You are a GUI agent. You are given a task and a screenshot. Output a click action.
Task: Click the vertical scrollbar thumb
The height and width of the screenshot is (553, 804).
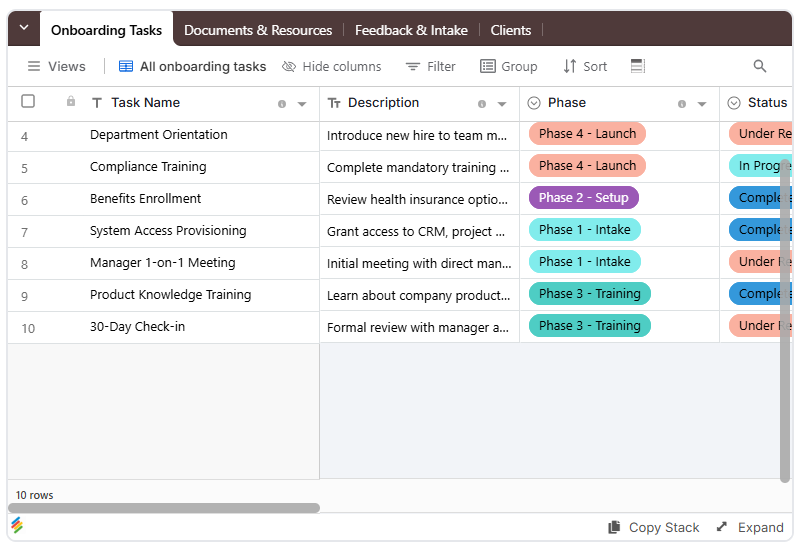pyautogui.click(x=785, y=321)
